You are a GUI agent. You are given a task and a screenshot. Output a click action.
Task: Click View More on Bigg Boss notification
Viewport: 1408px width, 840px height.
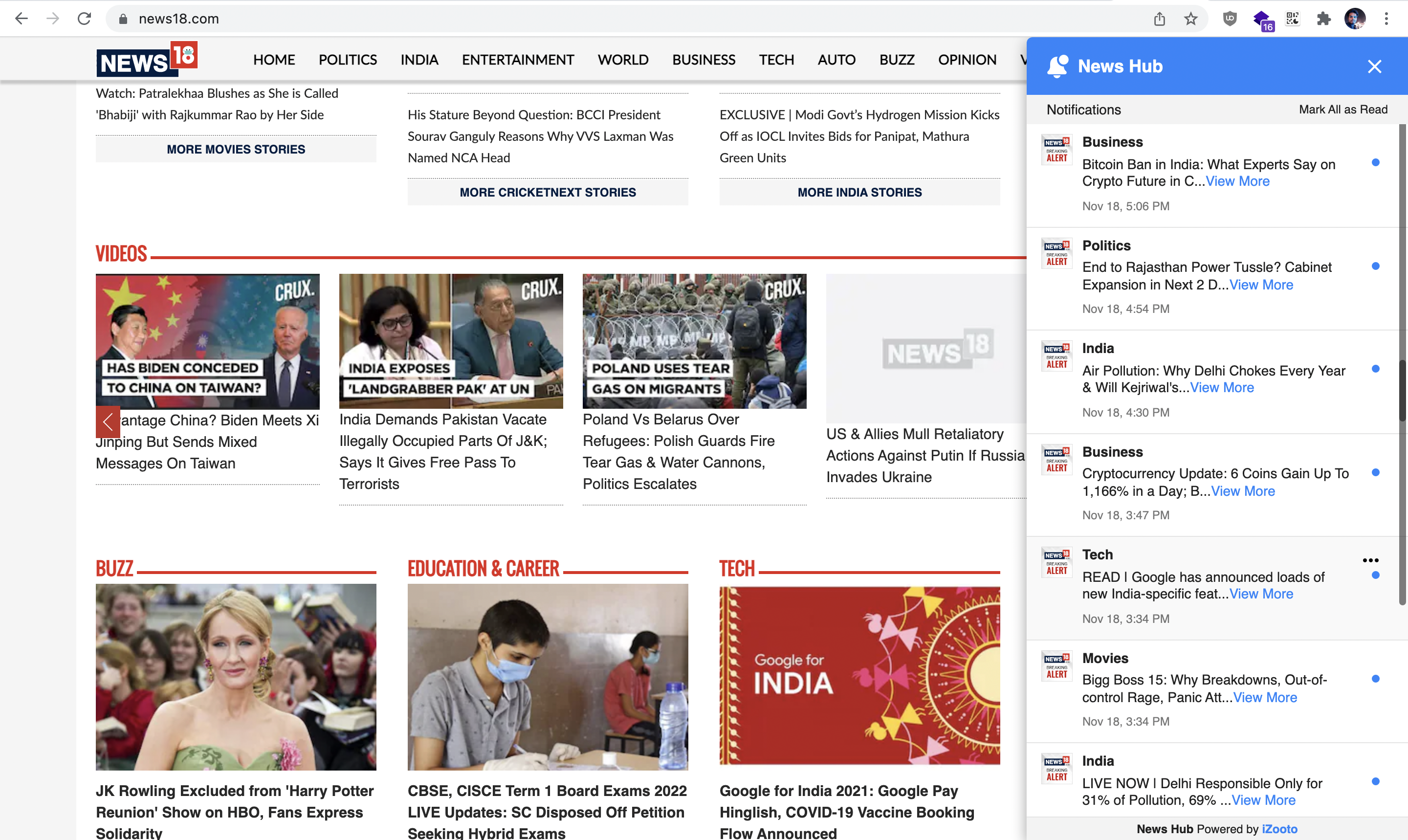pyautogui.click(x=1265, y=697)
